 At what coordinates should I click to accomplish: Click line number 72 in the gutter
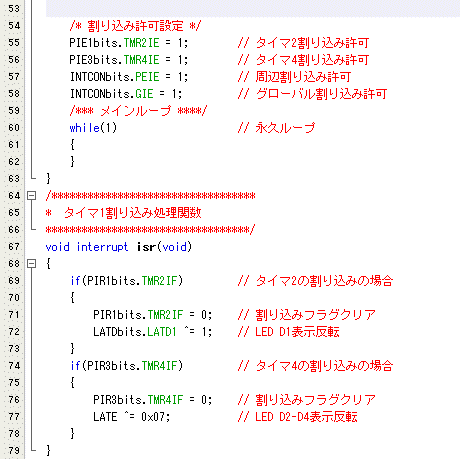pos(14,332)
